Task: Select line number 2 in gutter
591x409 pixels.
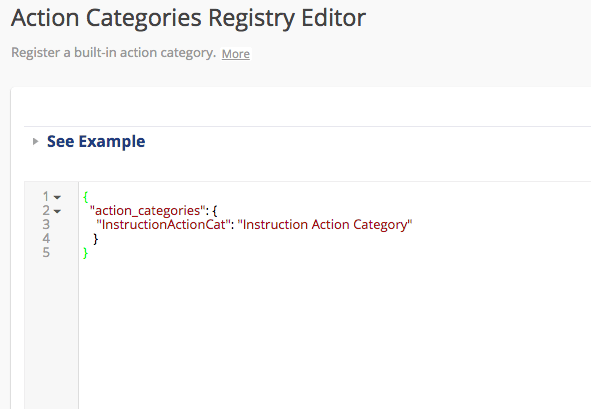Action: click(x=46, y=210)
